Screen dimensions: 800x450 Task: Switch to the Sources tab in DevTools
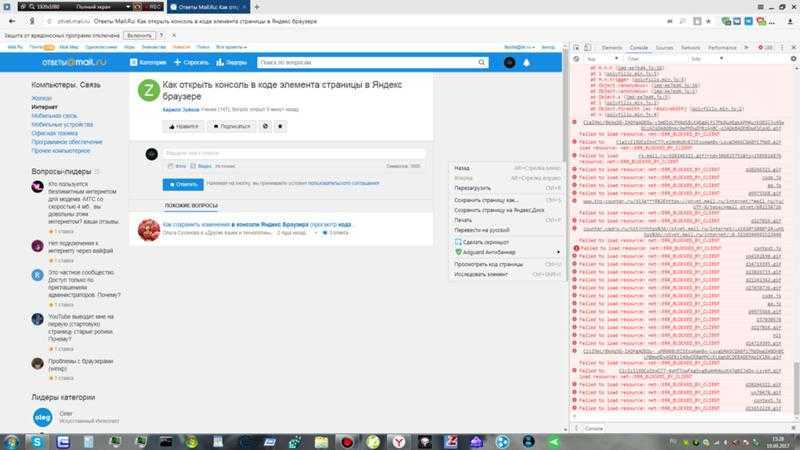664,47
